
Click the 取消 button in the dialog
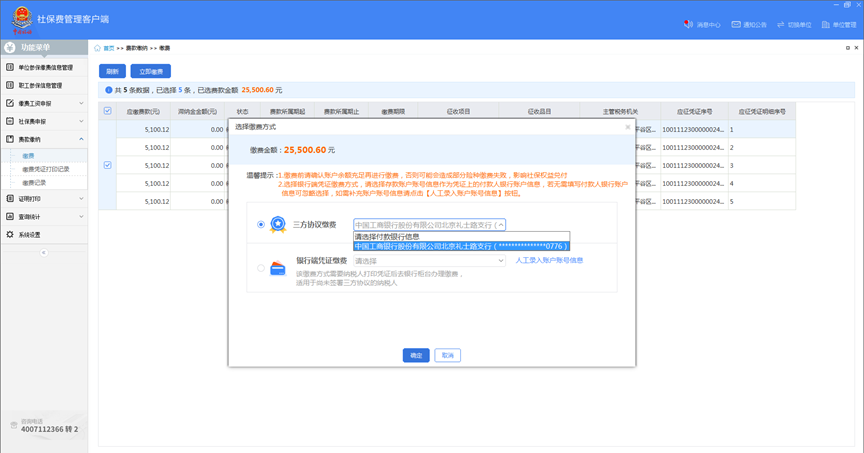(447, 355)
